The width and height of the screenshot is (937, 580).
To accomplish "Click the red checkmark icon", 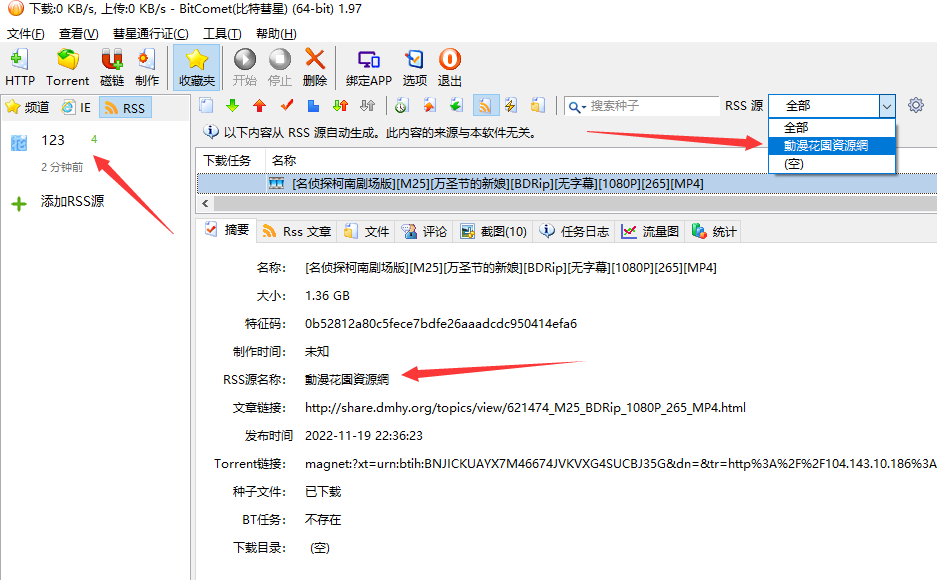I will click(287, 106).
